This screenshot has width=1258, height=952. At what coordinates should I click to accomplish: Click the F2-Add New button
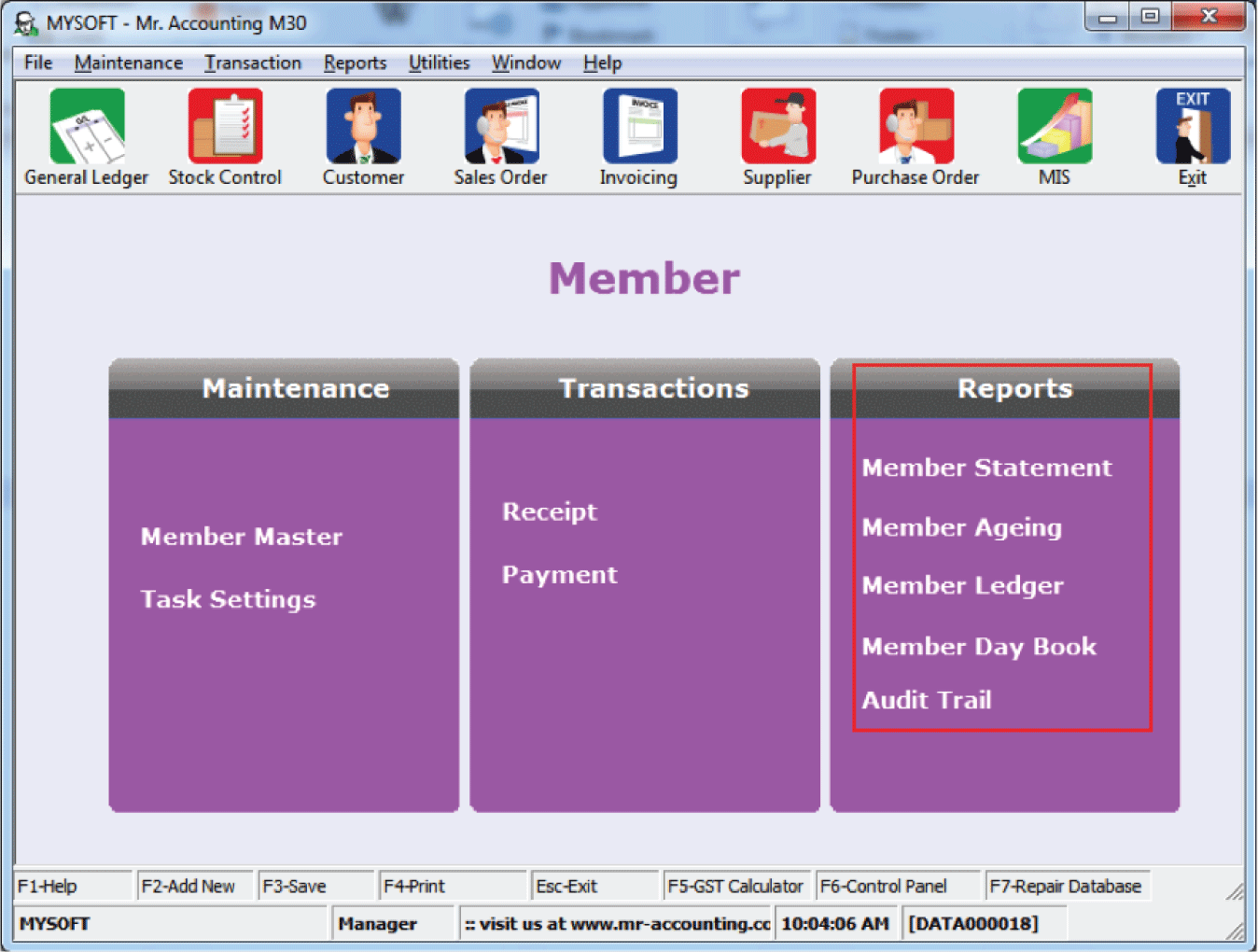pos(195,886)
